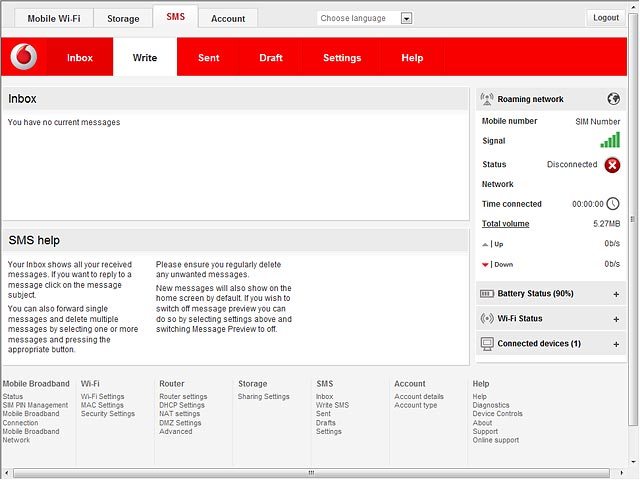Open Account type footer link
640x480 pixels.
tap(416, 405)
